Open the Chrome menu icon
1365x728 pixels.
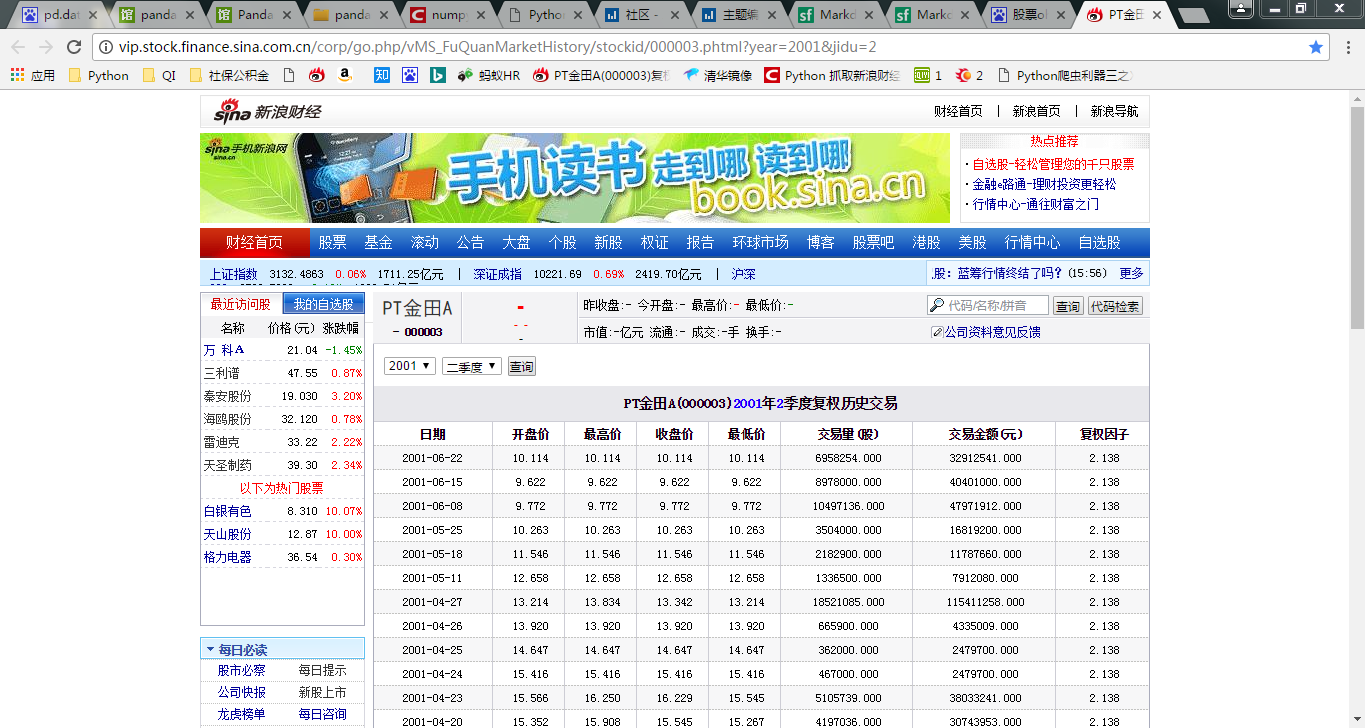[1346, 47]
